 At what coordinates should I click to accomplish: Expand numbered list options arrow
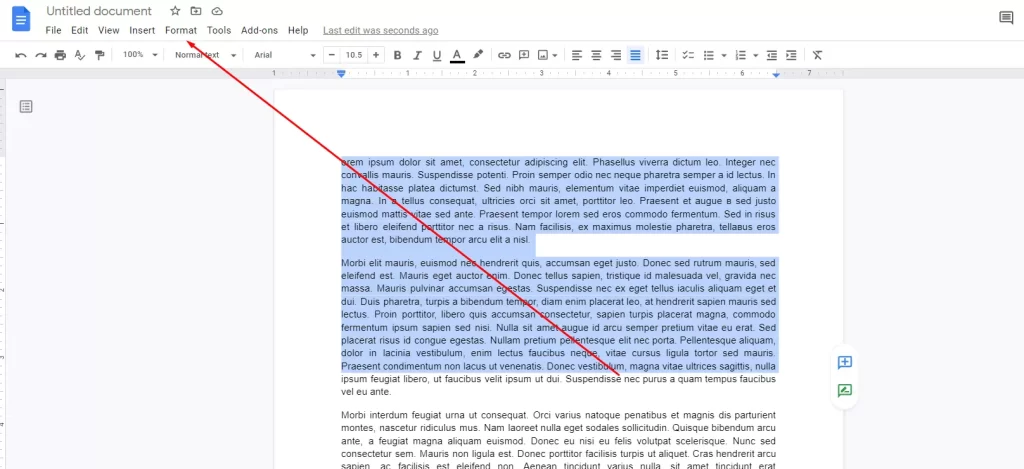pyautogui.click(x=756, y=56)
